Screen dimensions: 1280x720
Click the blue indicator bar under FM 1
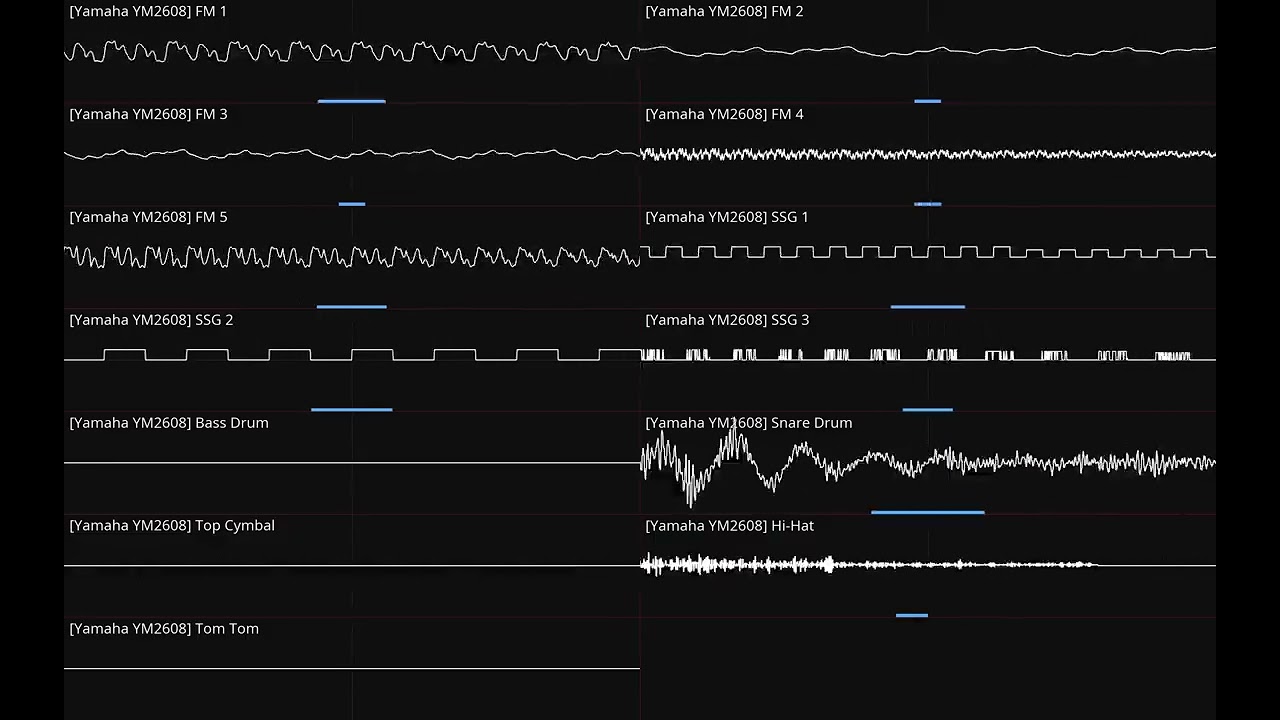coord(351,101)
